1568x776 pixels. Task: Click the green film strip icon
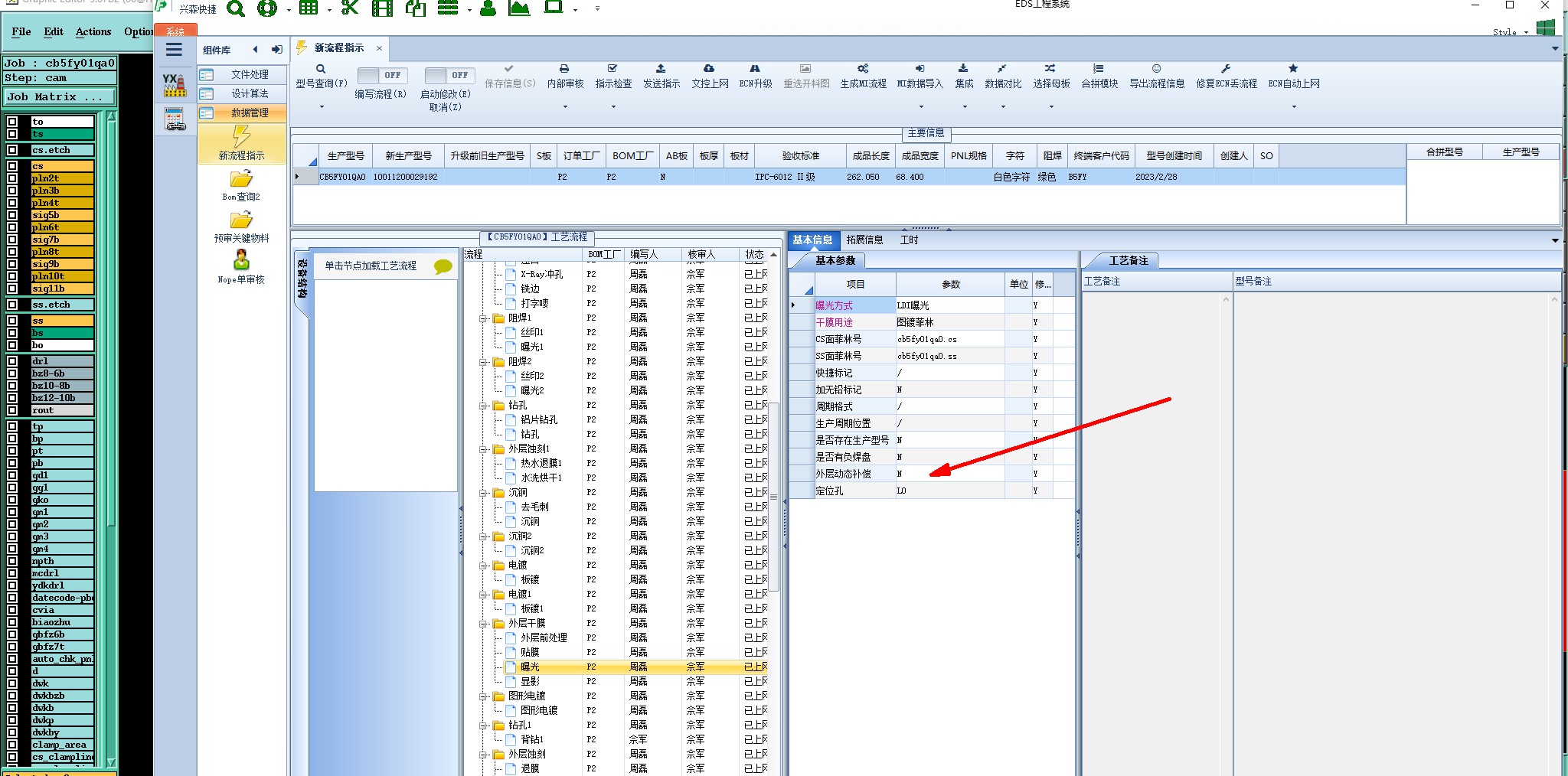382,8
